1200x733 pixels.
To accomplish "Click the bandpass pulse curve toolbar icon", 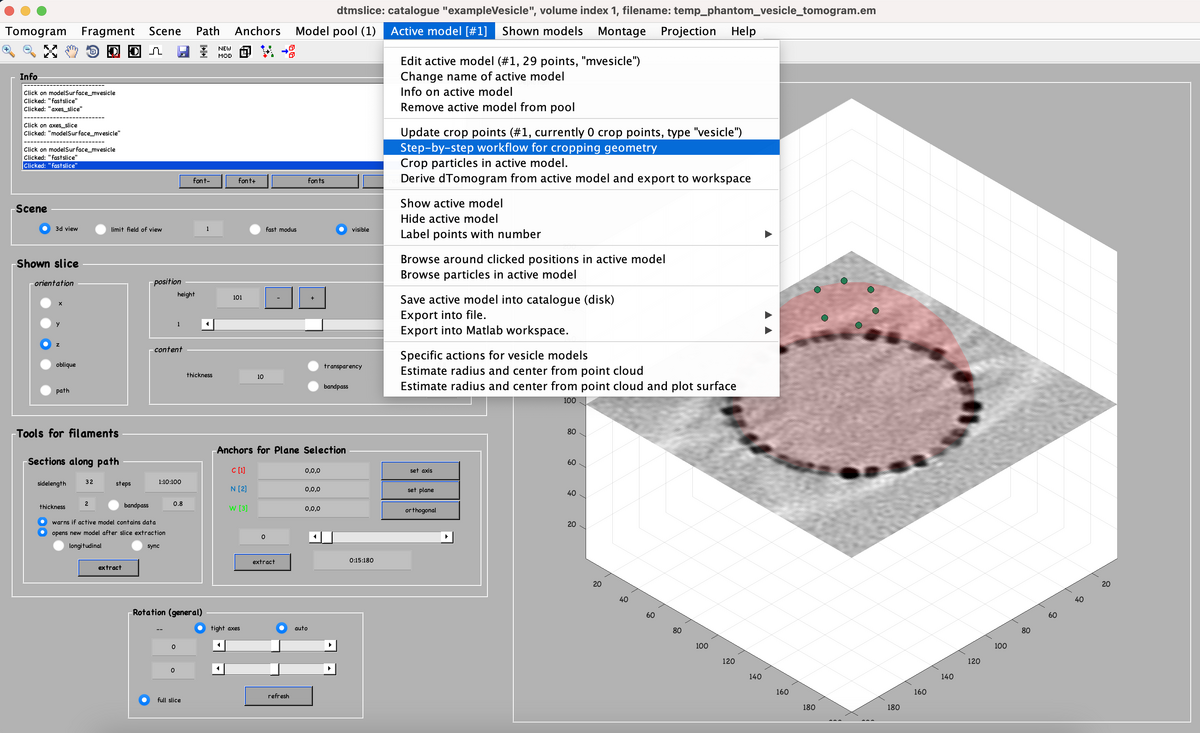I will pyautogui.click(x=156, y=52).
